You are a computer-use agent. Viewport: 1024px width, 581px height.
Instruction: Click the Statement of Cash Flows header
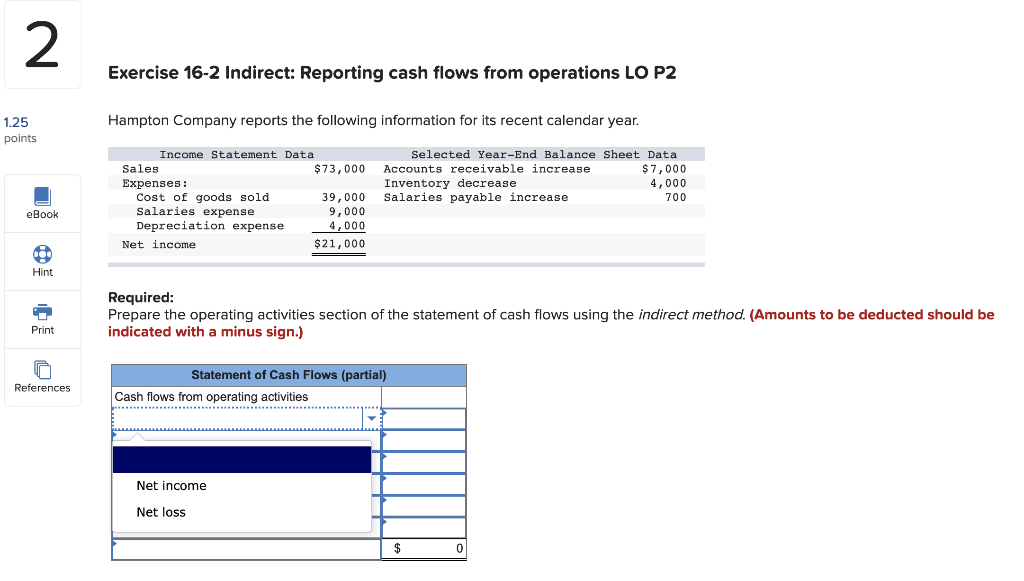point(287,374)
